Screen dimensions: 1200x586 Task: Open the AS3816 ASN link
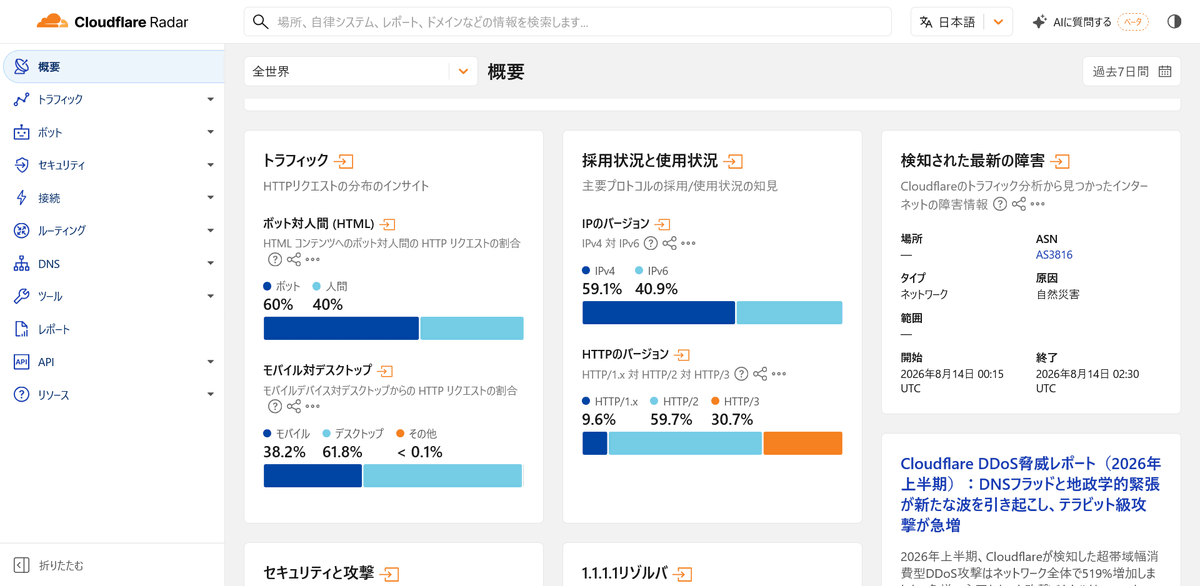(1054, 255)
